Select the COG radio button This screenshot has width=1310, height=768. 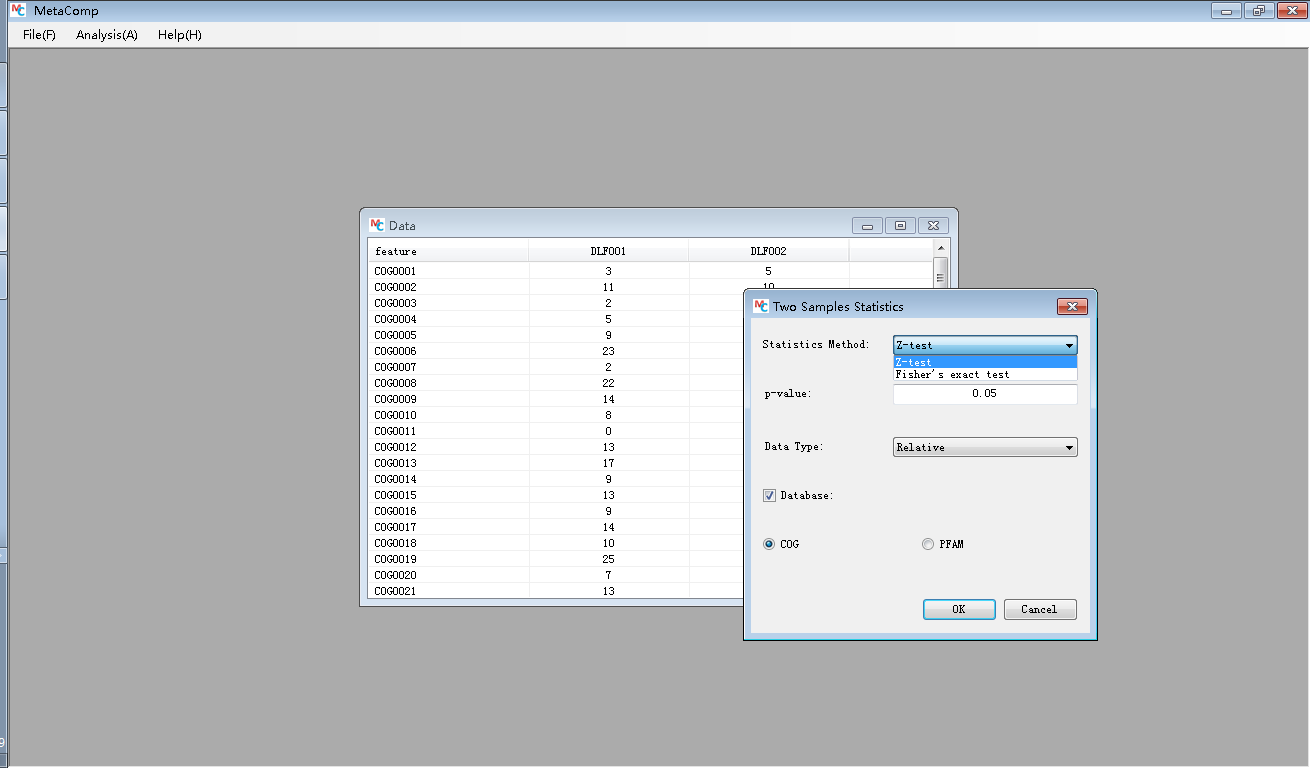point(769,544)
